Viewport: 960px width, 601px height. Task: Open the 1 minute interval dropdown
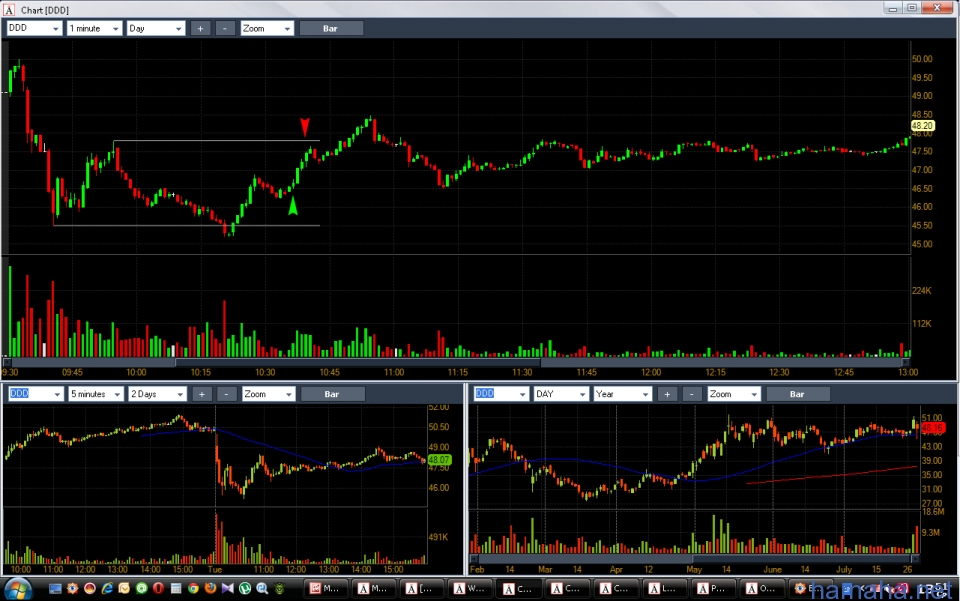click(x=94, y=28)
